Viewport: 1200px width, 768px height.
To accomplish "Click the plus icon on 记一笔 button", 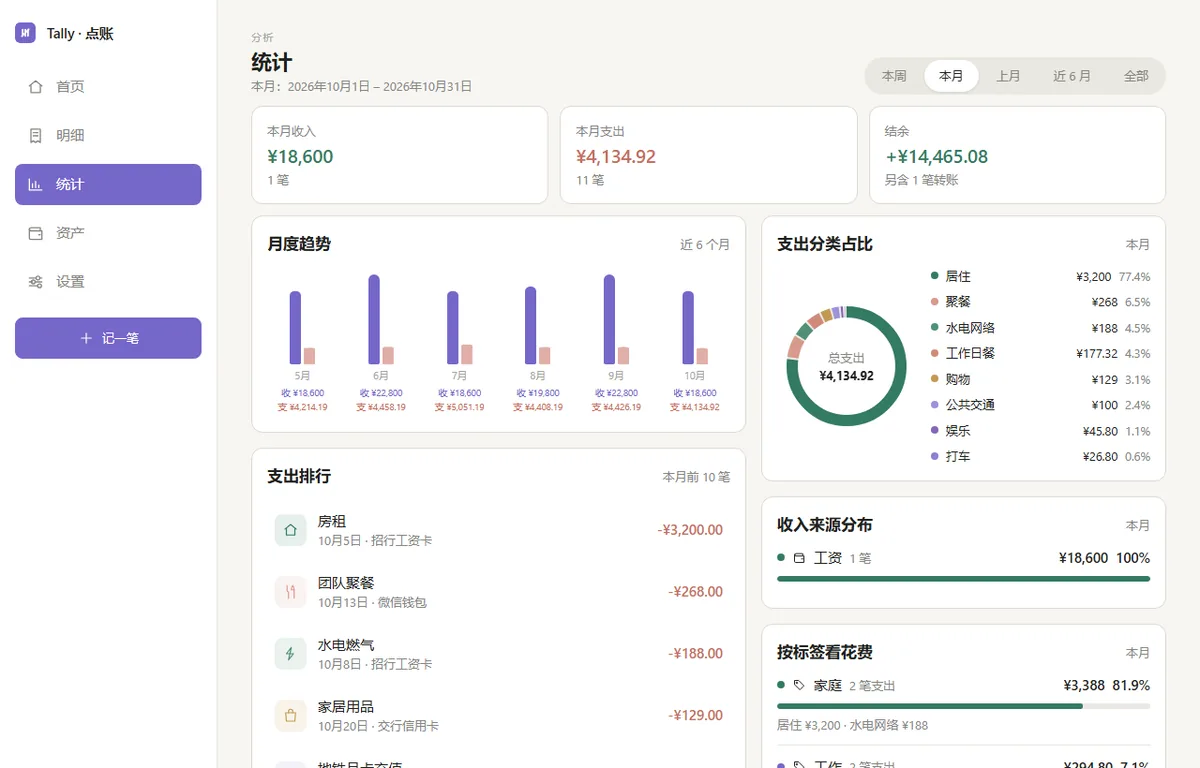I will point(86,338).
